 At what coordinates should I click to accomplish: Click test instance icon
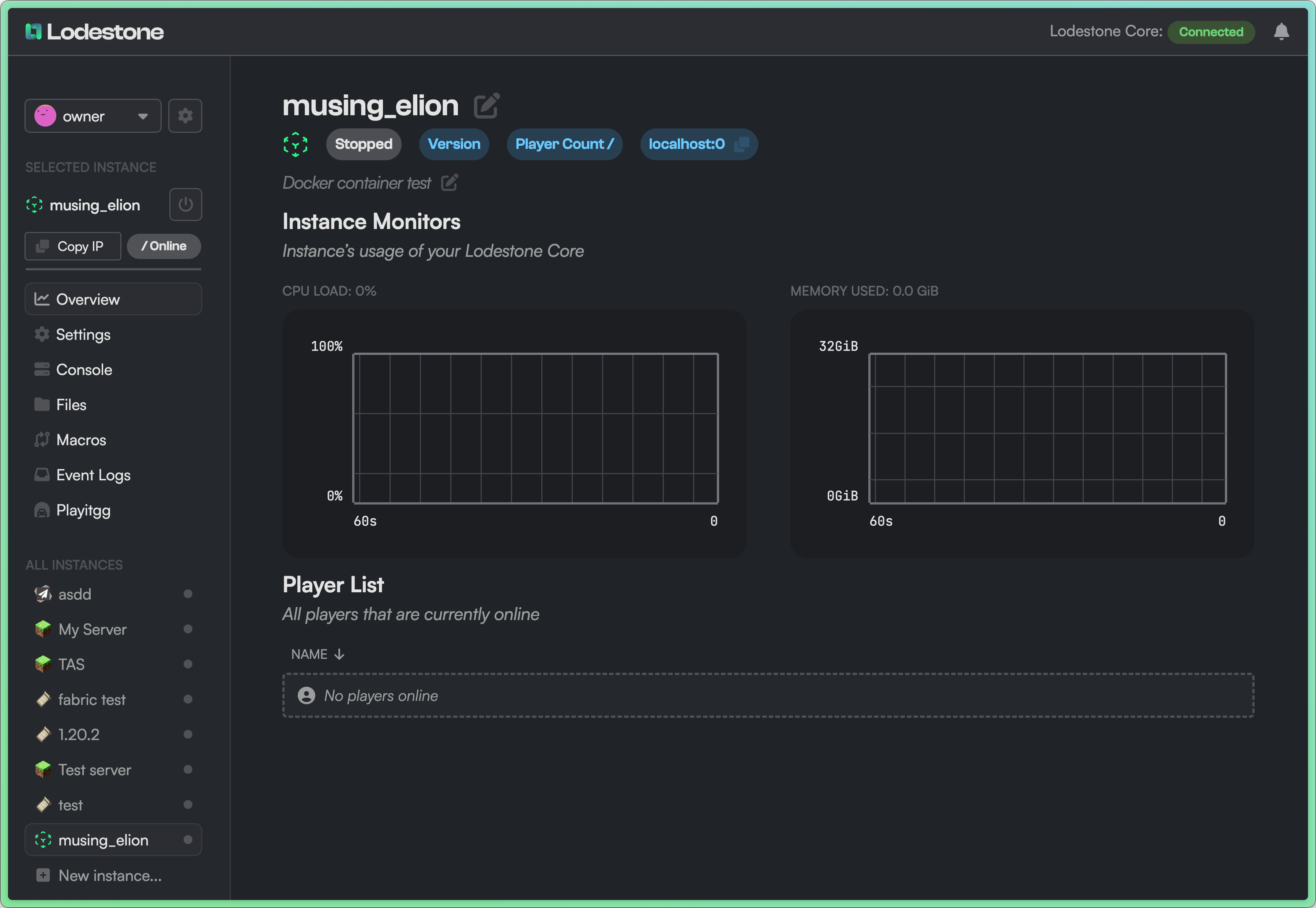pos(43,805)
